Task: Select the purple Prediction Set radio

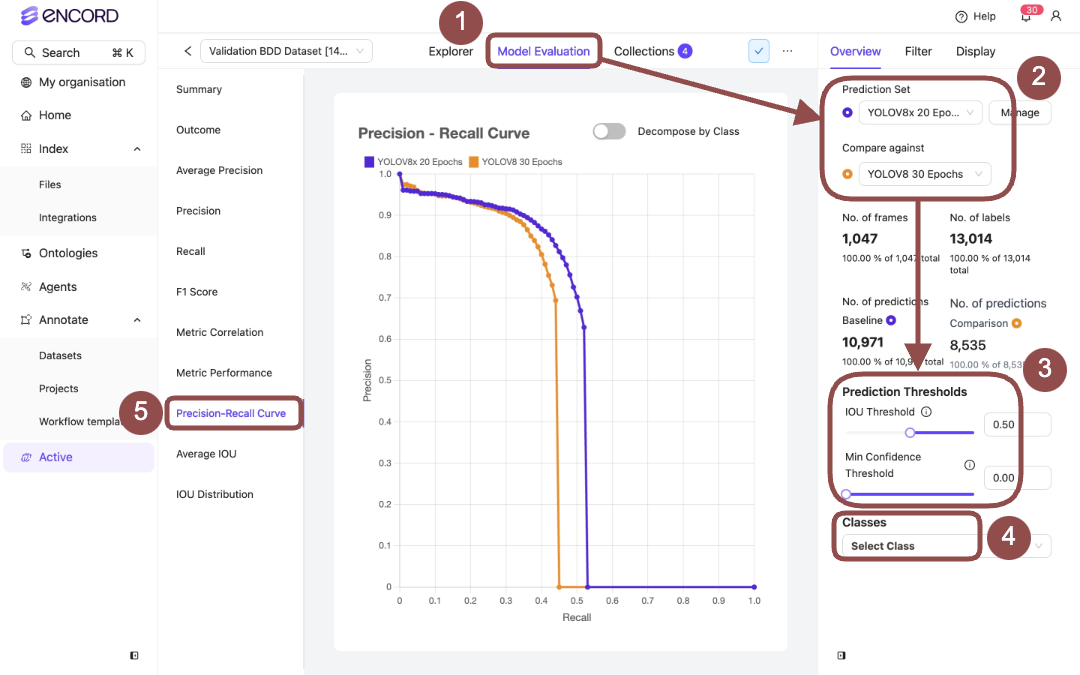Action: point(847,112)
